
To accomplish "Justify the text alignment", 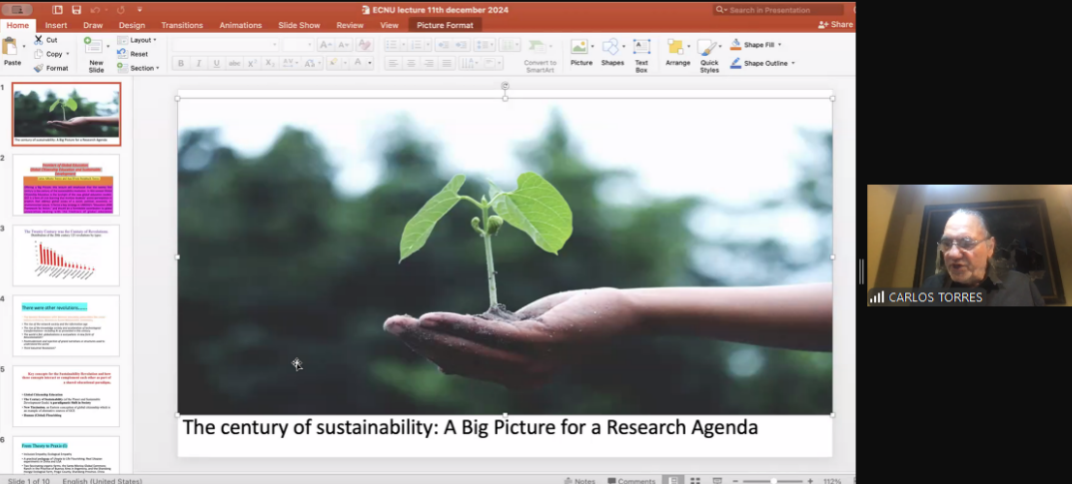I will [x=446, y=64].
